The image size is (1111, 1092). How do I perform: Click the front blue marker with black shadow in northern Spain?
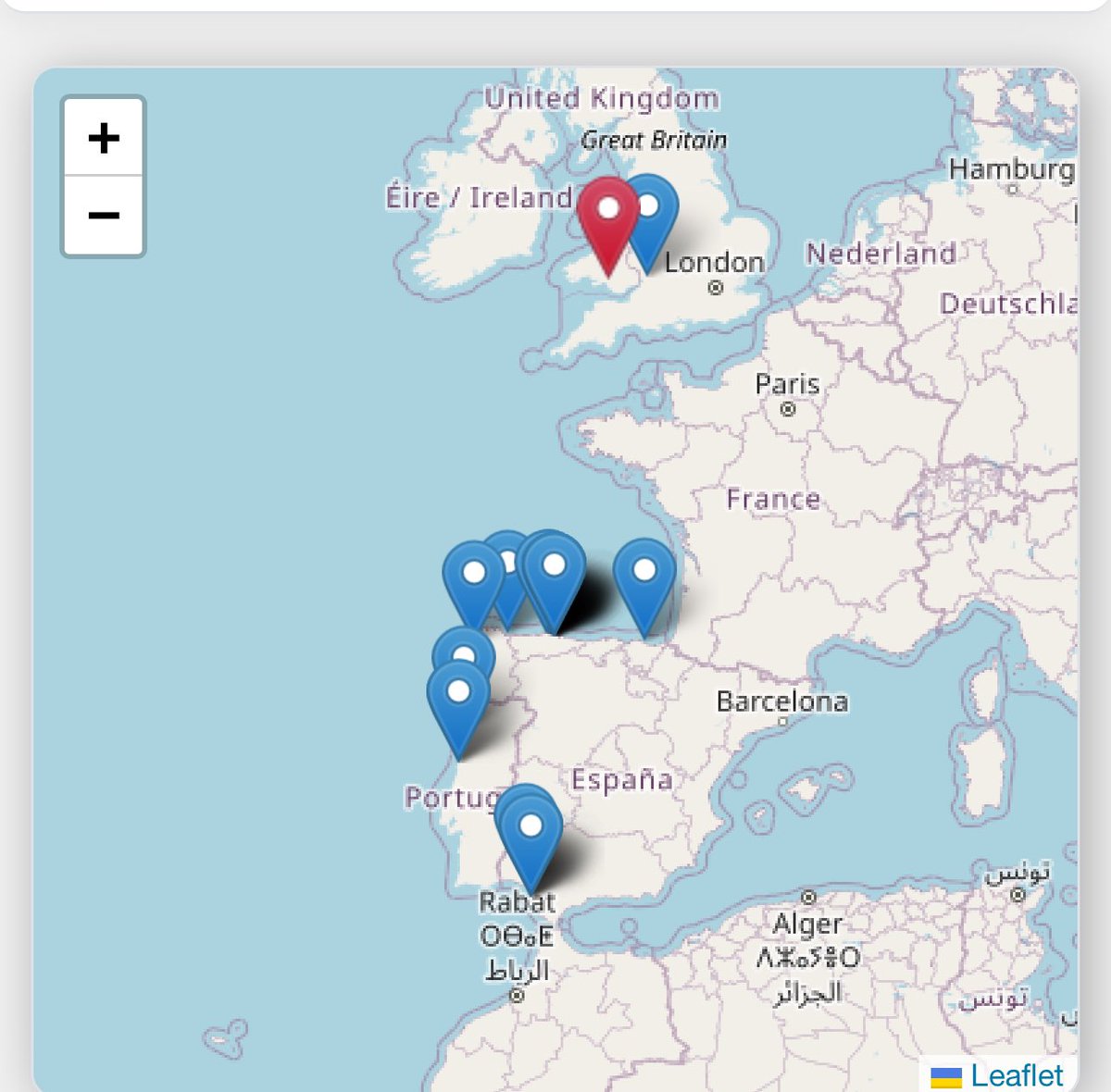click(554, 583)
